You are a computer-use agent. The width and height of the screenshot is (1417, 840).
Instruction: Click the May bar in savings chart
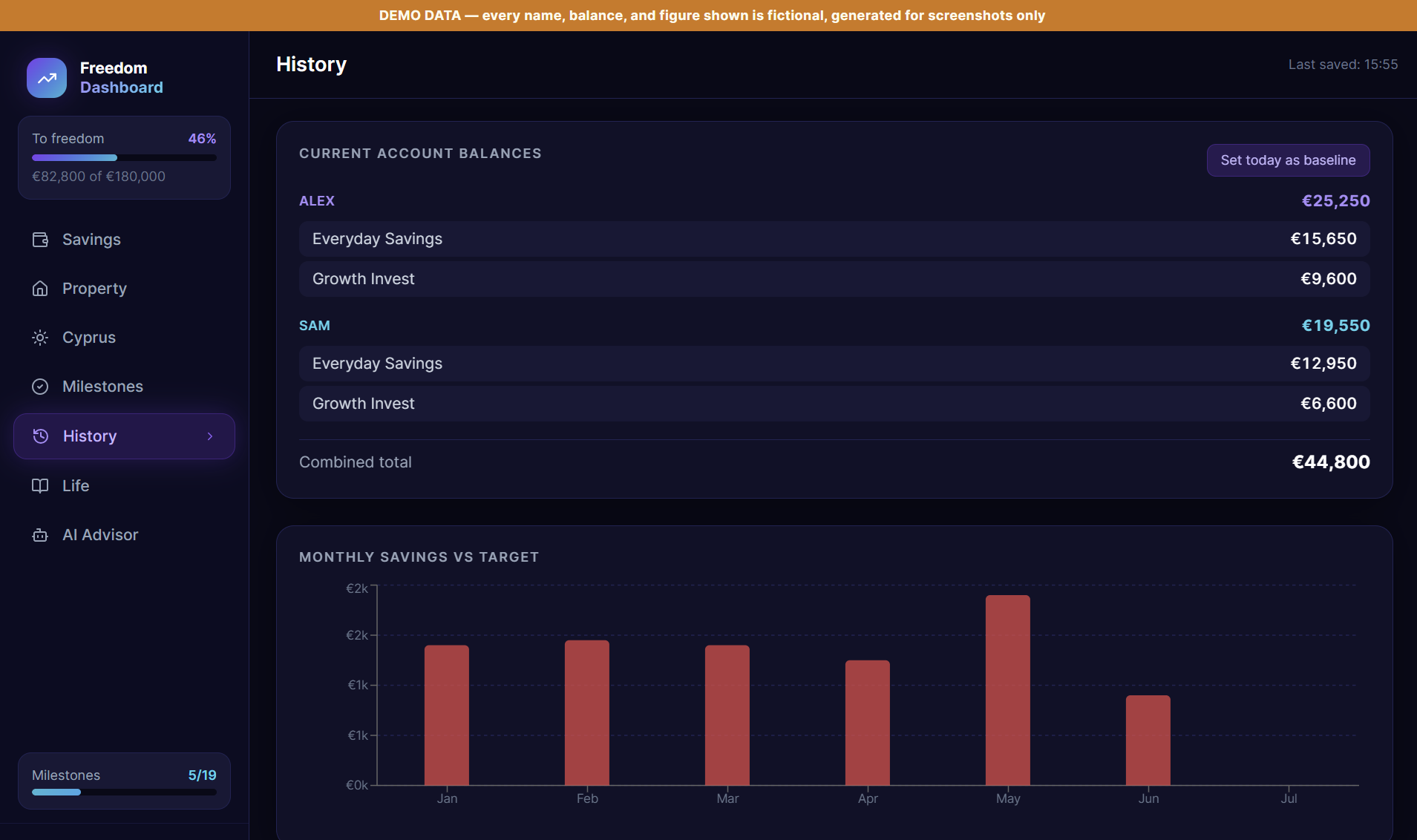click(x=1008, y=690)
